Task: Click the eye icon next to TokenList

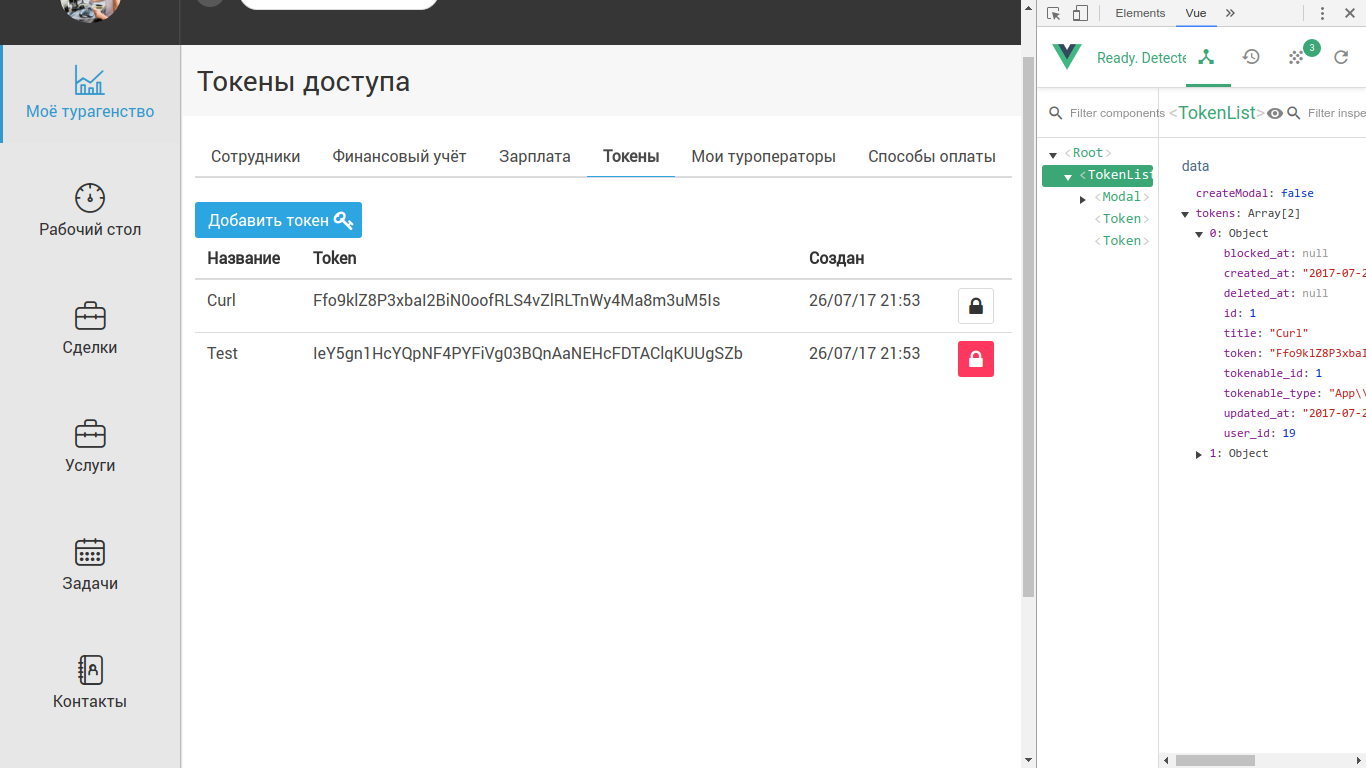Action: 1275,113
